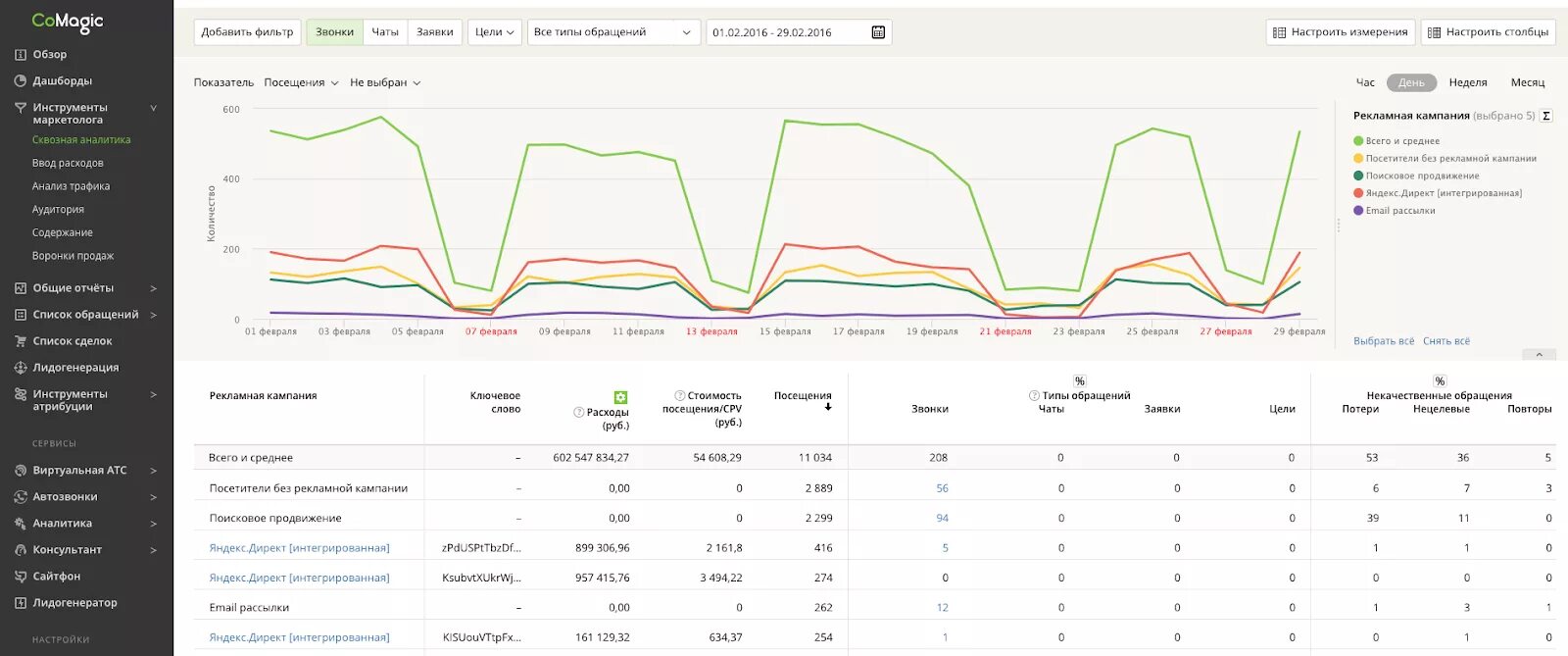
Task: Open Дашборды from sidebar icon
Action: pos(20,81)
